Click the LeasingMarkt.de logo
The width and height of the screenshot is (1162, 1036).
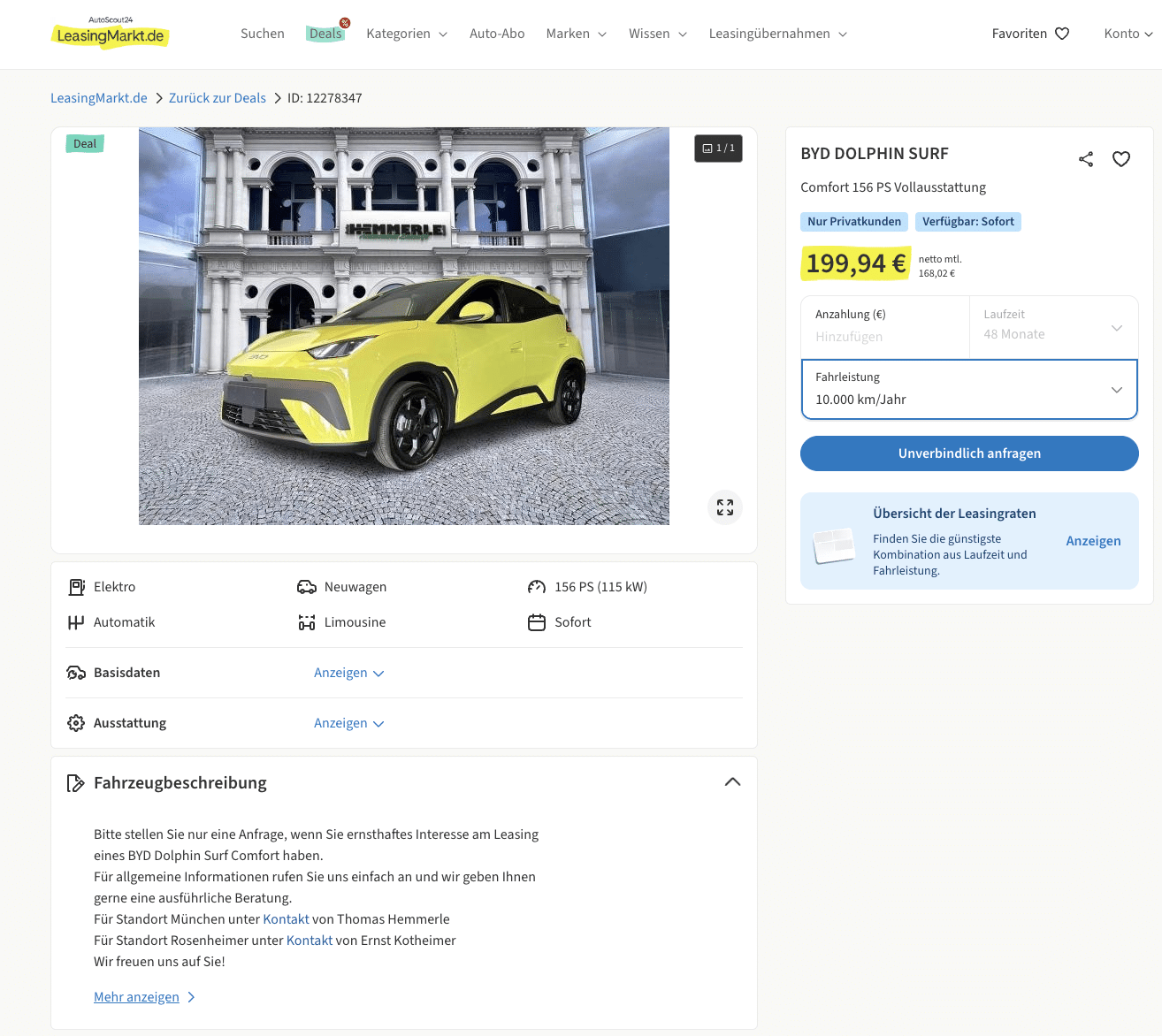tap(110, 34)
